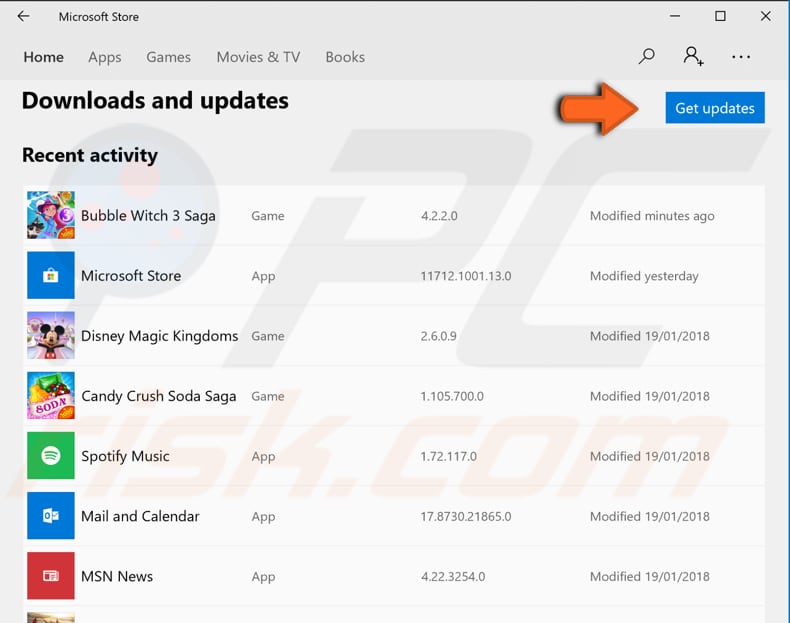Click version number 11712.1001.13.0
Image resolution: width=790 pixels, height=623 pixels.
466,276
